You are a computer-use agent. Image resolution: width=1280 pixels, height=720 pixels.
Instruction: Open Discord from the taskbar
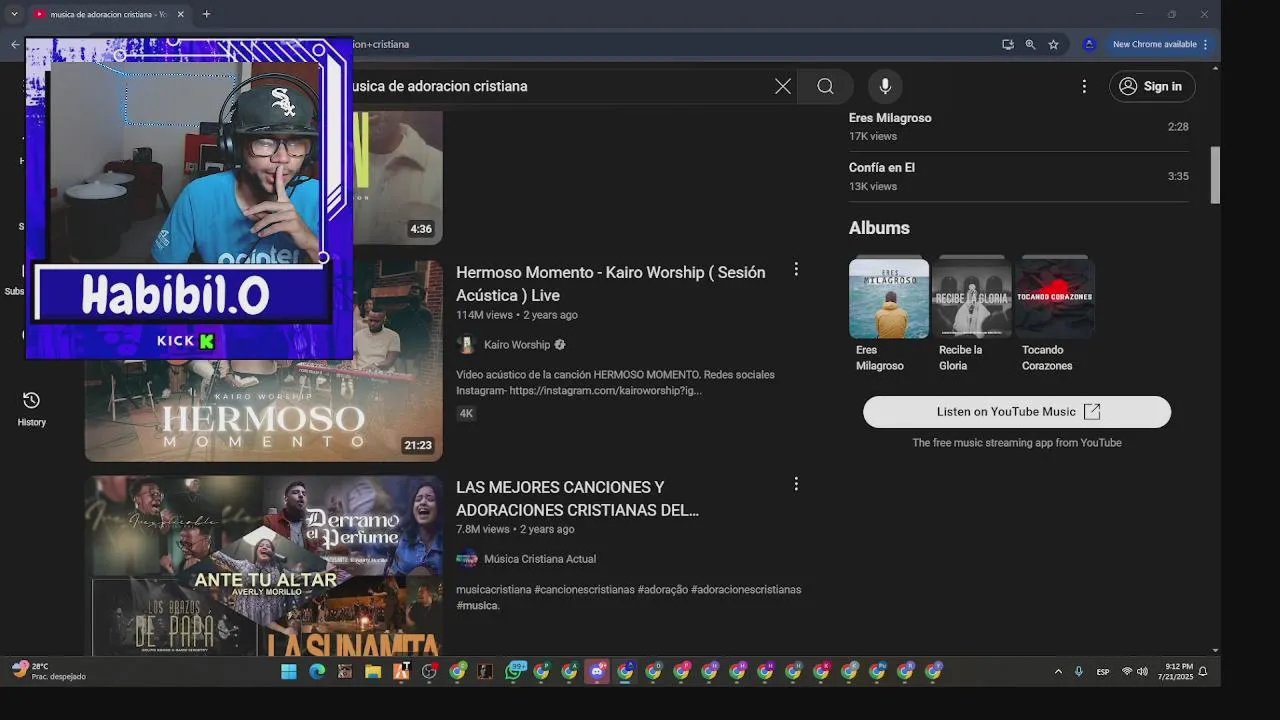pos(597,671)
